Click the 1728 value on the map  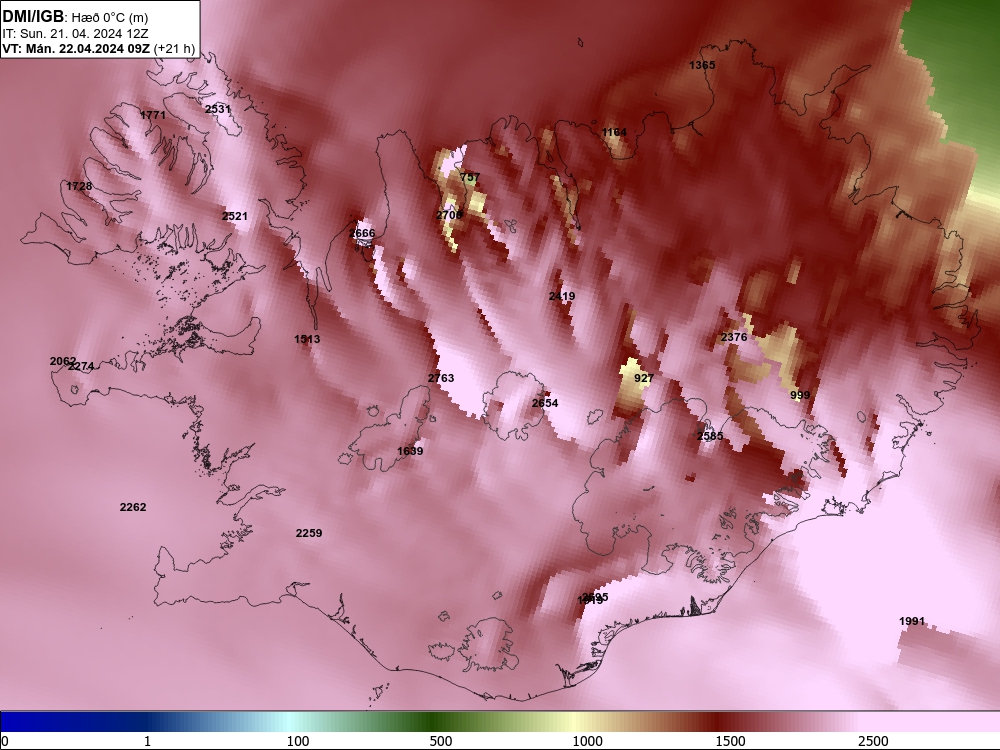coord(79,186)
